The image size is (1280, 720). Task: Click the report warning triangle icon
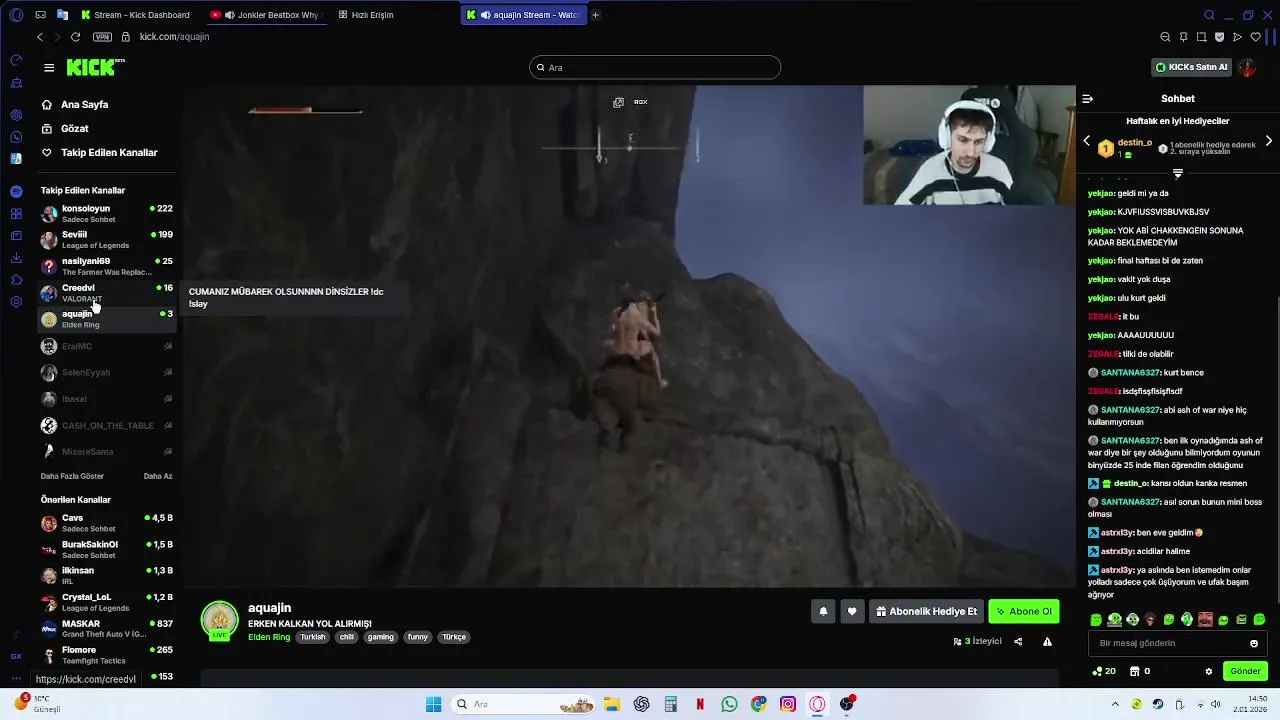pyautogui.click(x=1047, y=642)
